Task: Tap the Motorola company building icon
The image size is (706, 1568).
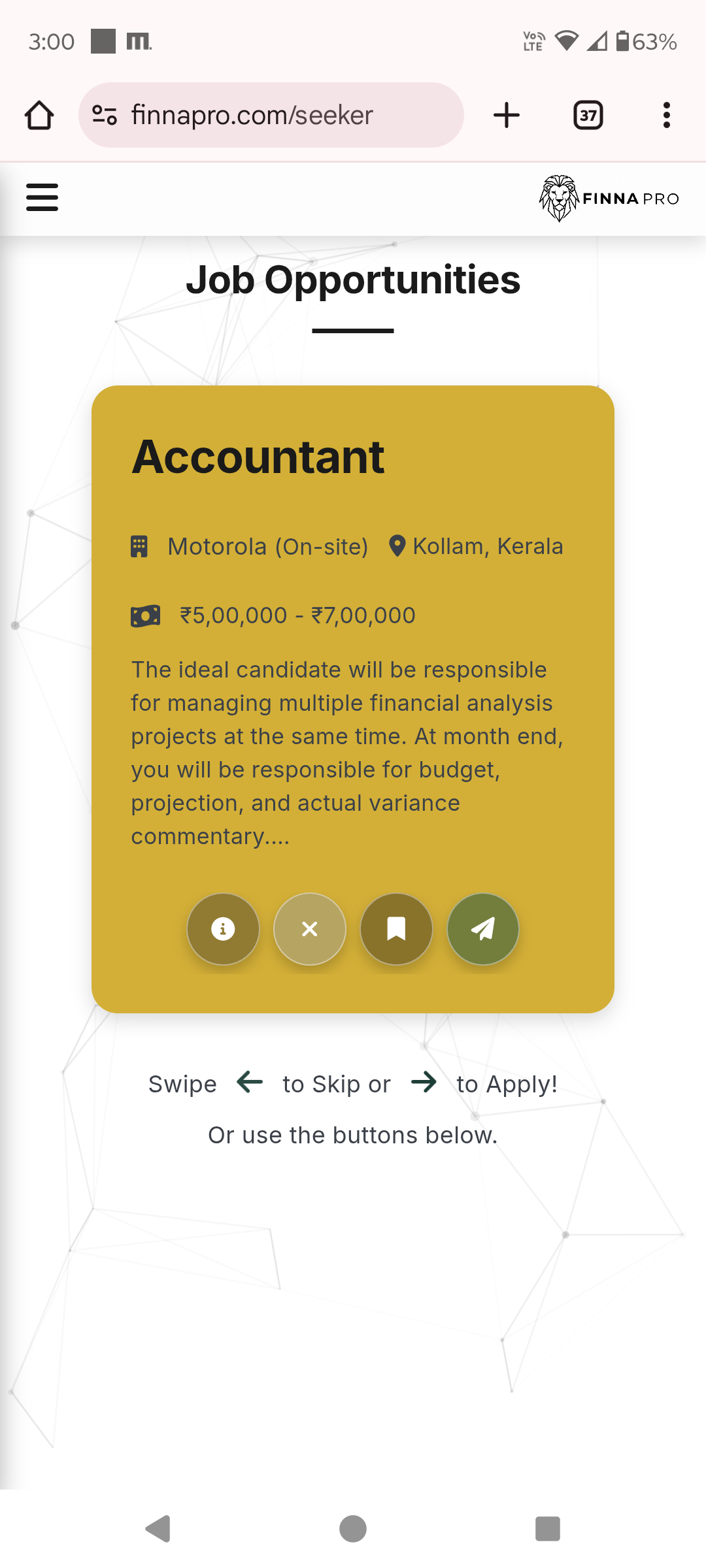Action: coord(139,546)
